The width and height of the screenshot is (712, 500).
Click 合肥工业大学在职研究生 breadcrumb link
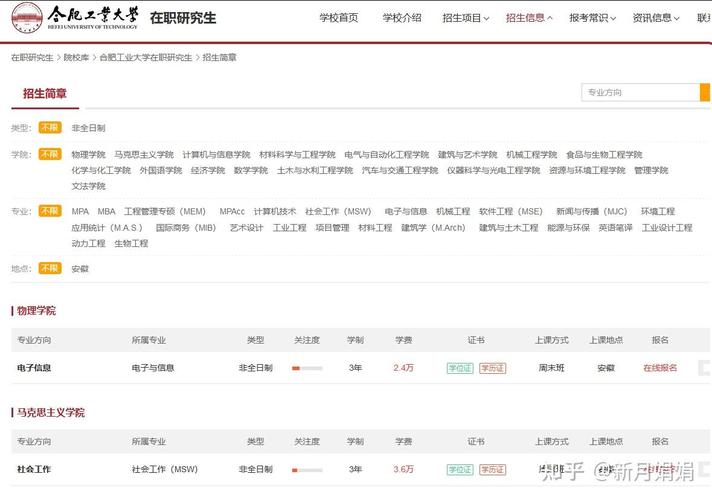coord(146,58)
